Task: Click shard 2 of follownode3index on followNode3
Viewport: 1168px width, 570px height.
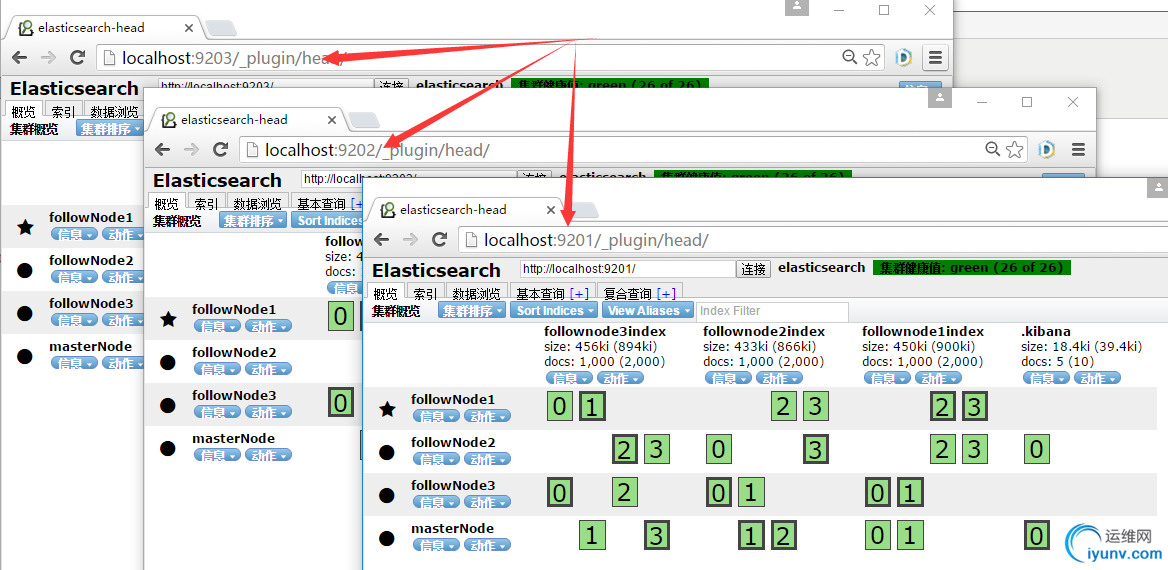Action: pos(625,493)
